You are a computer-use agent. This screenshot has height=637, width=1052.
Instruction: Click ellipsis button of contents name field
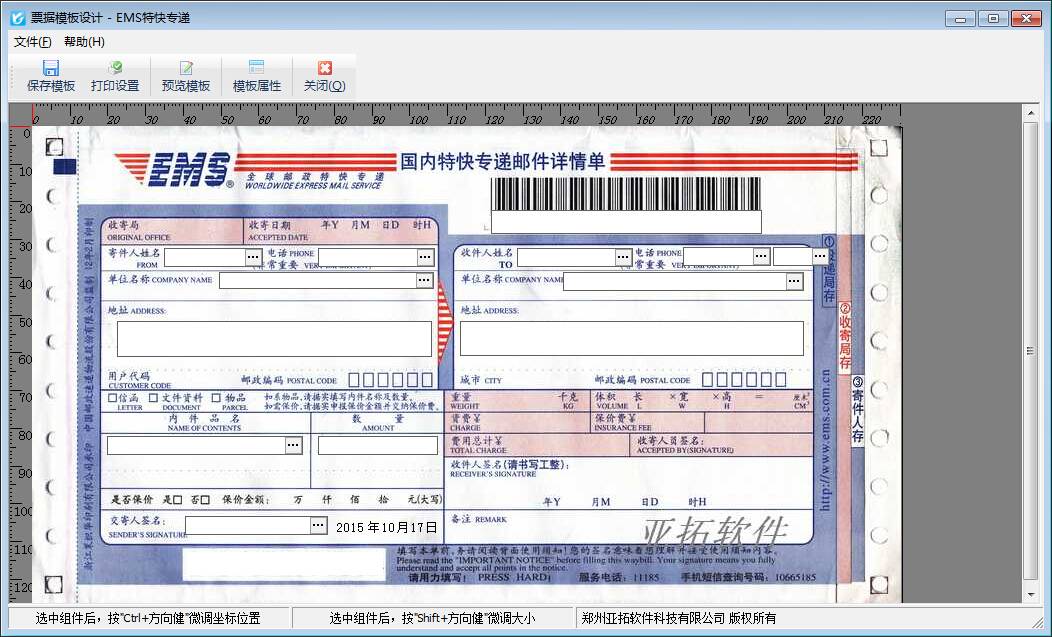click(293, 445)
